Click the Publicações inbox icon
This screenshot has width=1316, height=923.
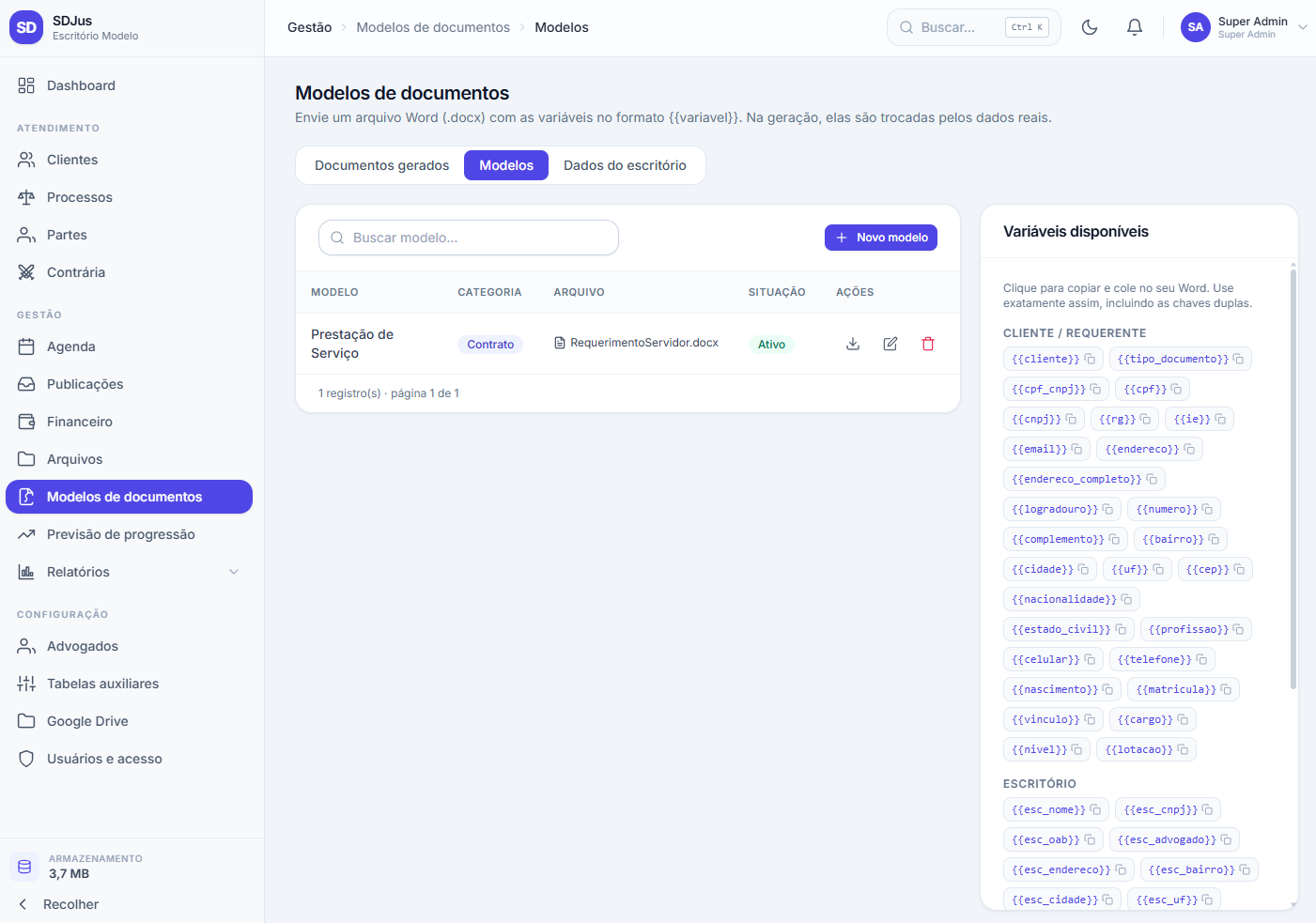tap(26, 384)
